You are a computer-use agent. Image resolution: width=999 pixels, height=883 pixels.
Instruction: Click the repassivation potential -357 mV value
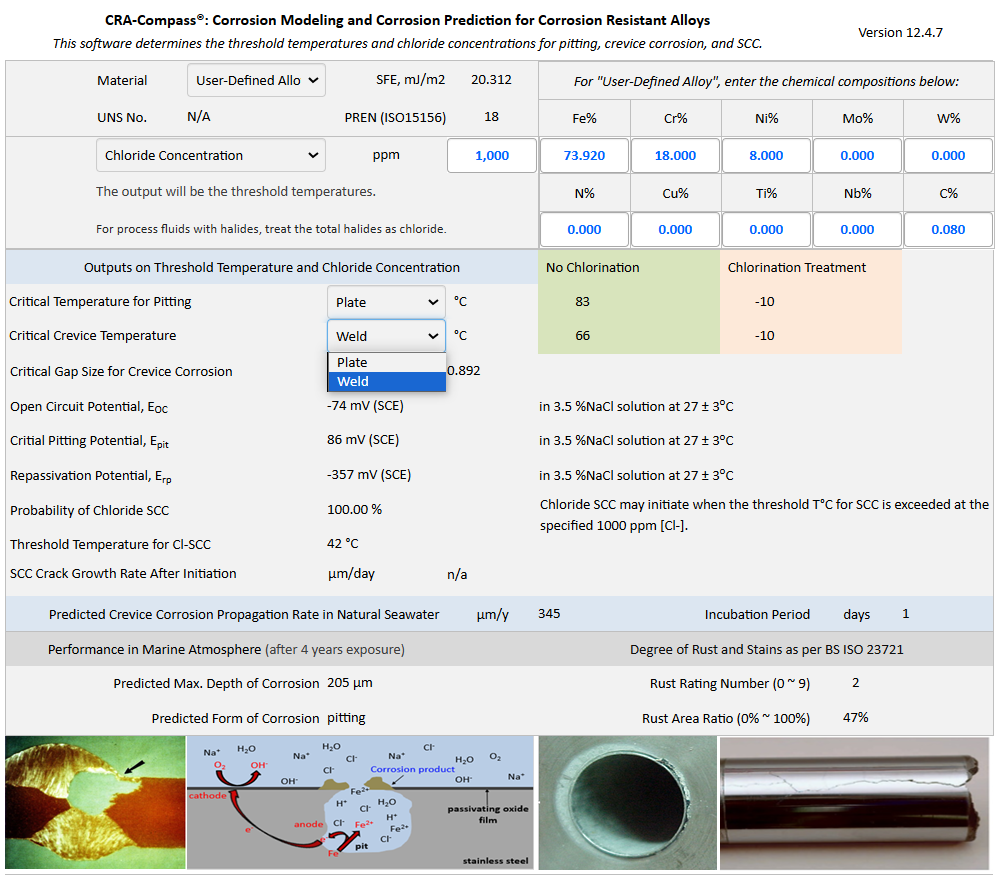369,475
